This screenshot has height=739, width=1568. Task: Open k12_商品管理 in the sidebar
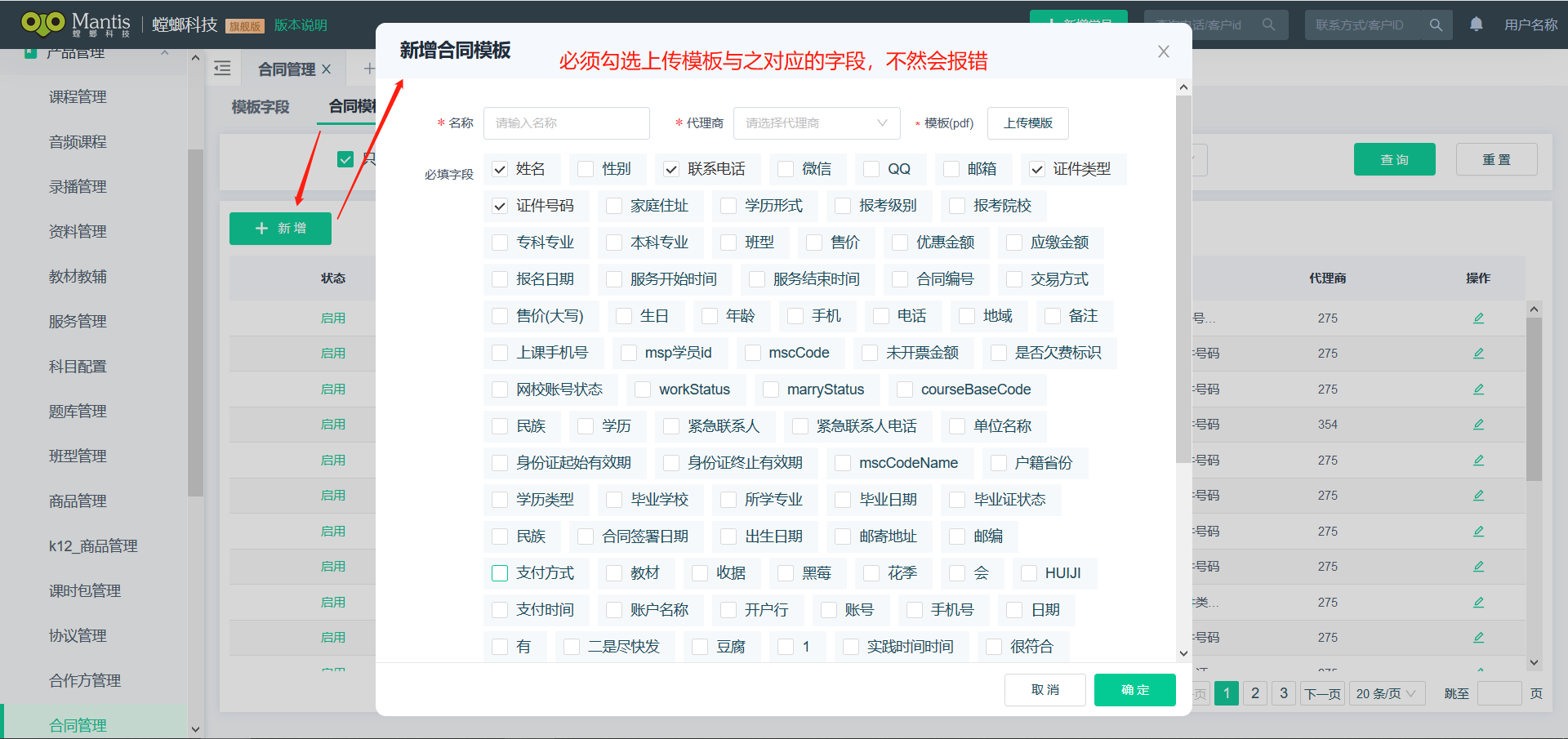coord(93,546)
